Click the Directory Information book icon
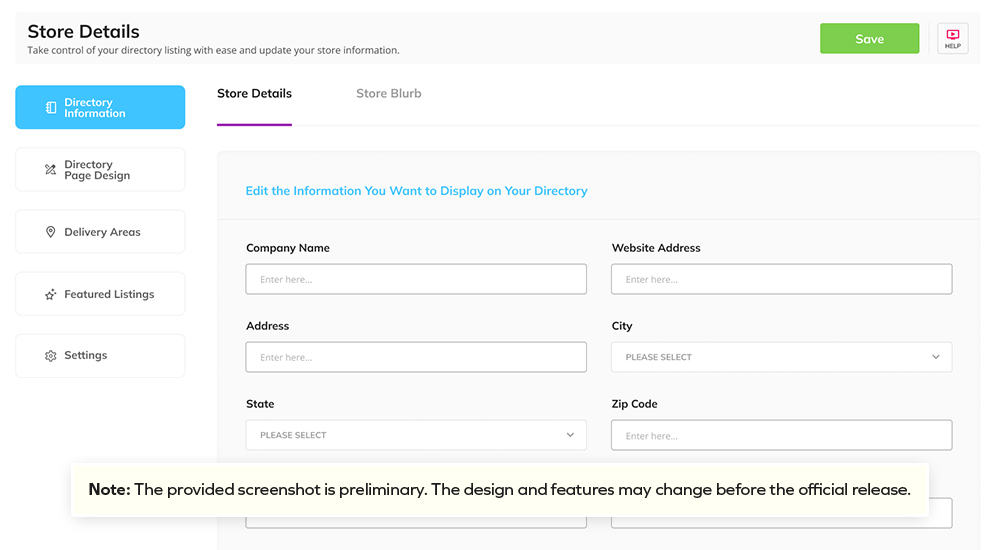The width and height of the screenshot is (1000, 550). pos(51,108)
